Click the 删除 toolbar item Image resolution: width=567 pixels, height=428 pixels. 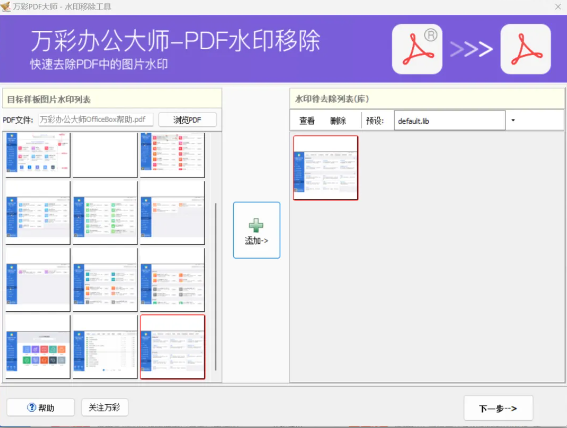pyautogui.click(x=338, y=121)
